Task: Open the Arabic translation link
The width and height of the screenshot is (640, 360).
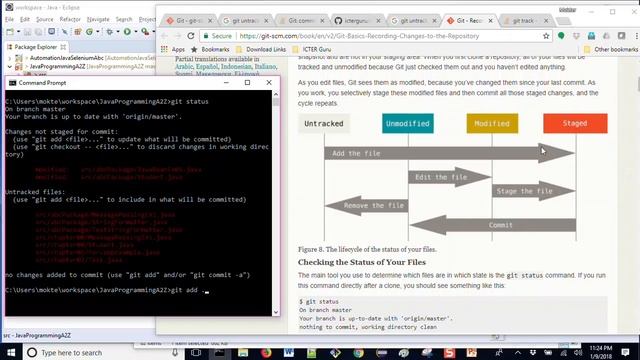Action: coord(184,67)
